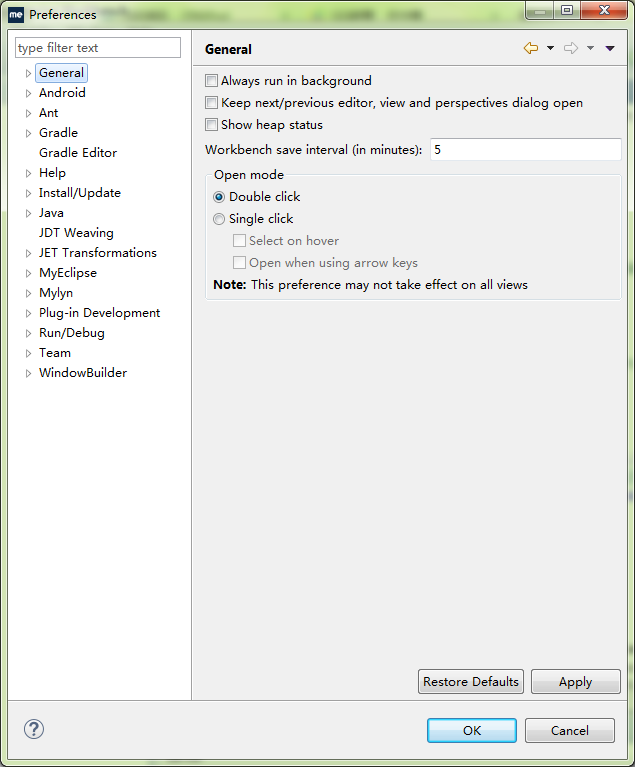Open JDT Weaving preferences
Viewport: 635px width, 767px height.
76,233
